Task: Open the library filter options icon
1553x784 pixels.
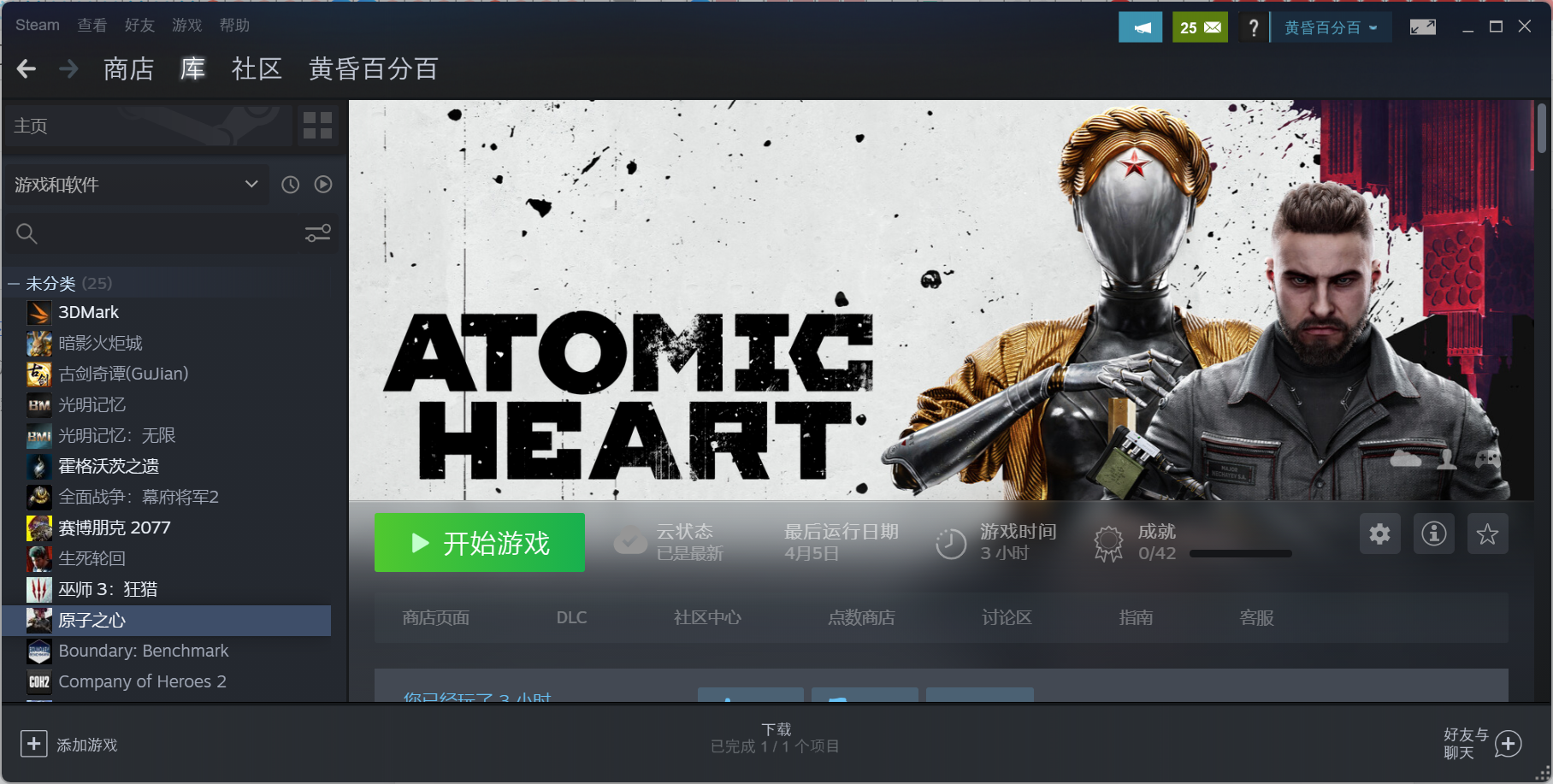Action: pos(317,233)
